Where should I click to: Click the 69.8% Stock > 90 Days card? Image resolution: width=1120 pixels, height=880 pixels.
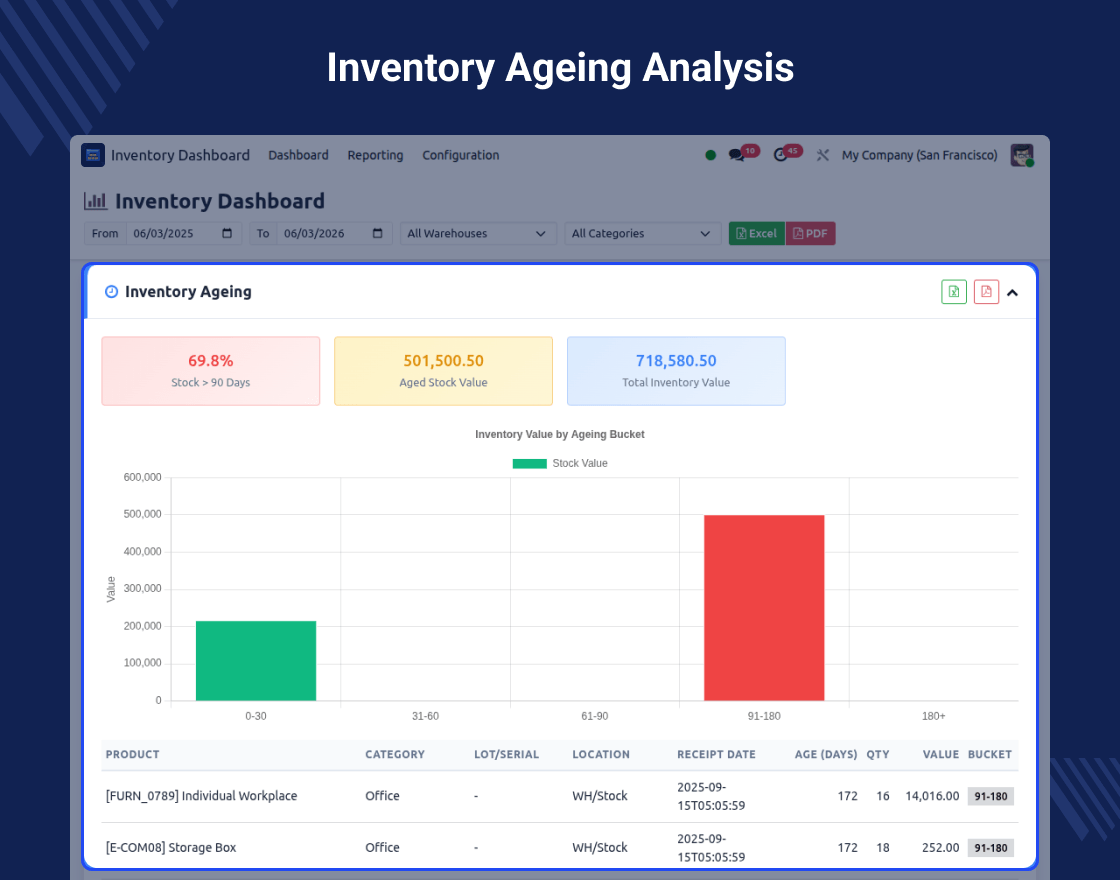point(211,371)
